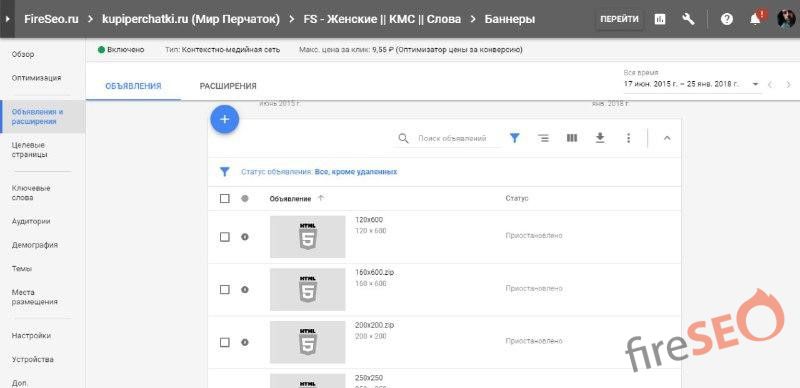Open Темы in the sidebar
This screenshot has width=800, height=388.
[x=22, y=269]
